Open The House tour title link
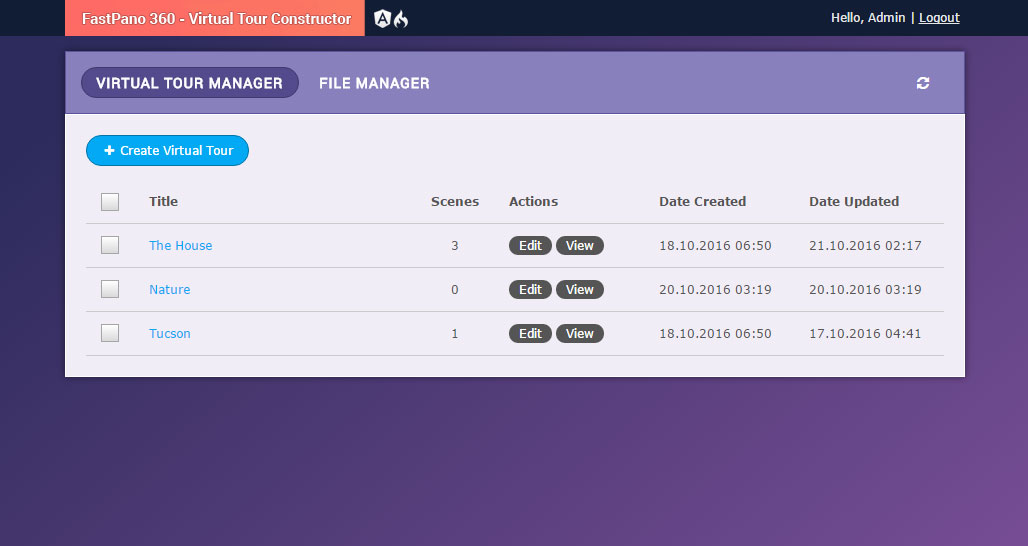 180,245
